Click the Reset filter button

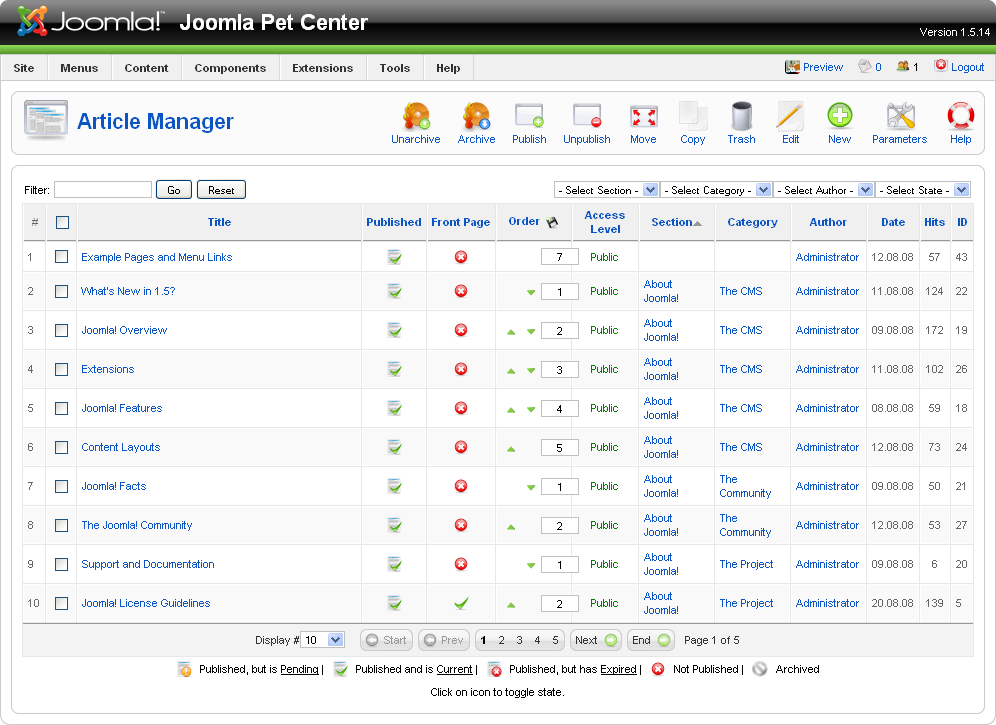point(221,190)
